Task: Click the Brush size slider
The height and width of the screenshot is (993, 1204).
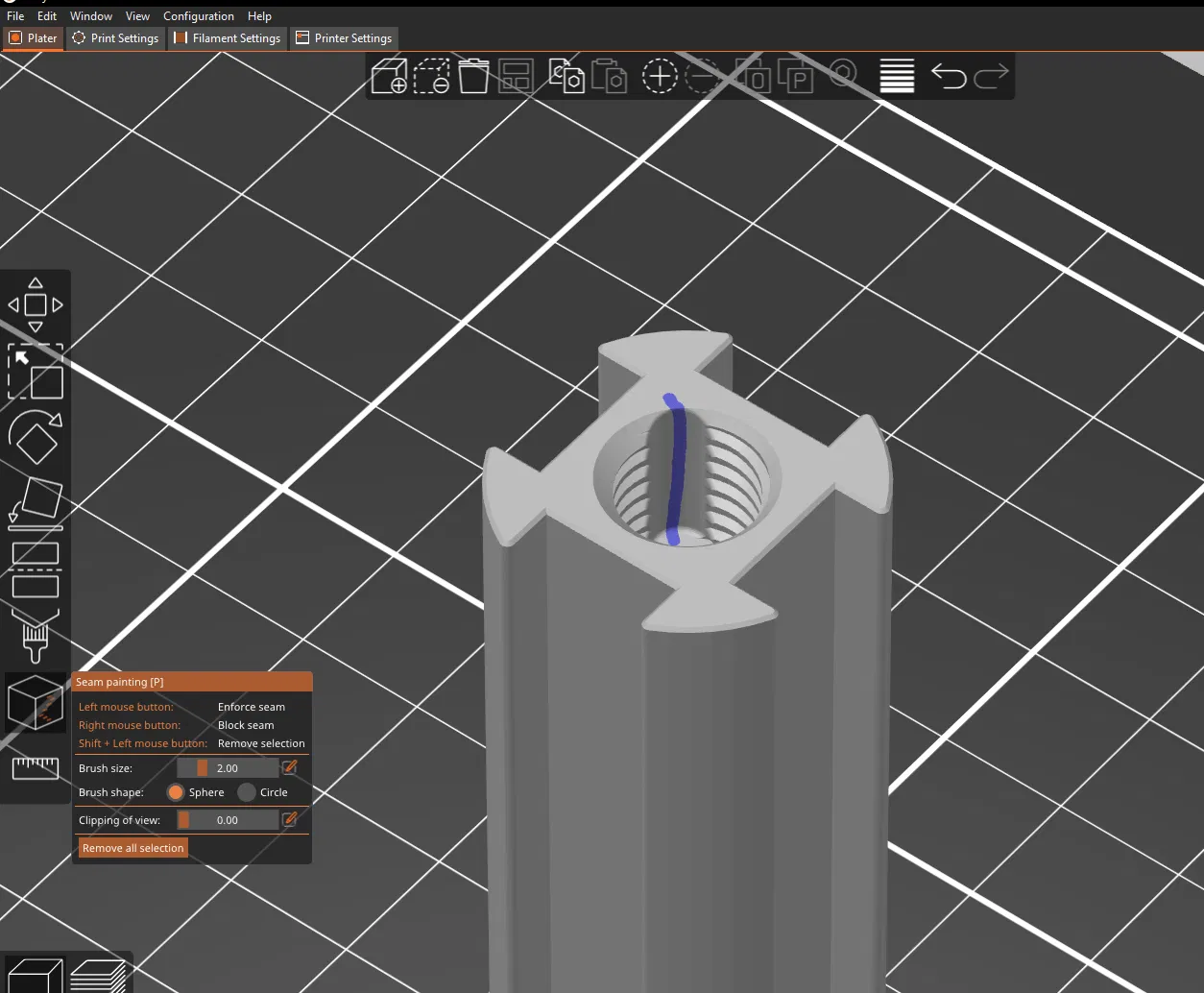Action: click(228, 768)
